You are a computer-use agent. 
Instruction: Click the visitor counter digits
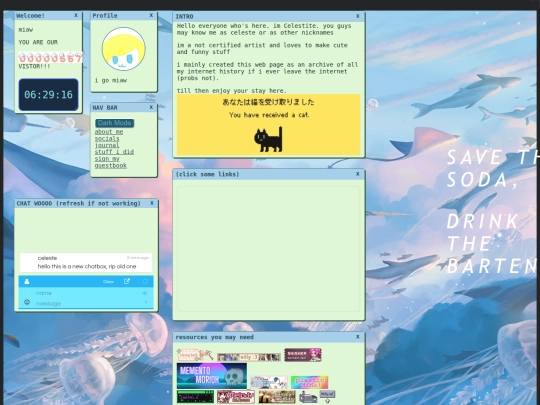[x=51, y=58]
